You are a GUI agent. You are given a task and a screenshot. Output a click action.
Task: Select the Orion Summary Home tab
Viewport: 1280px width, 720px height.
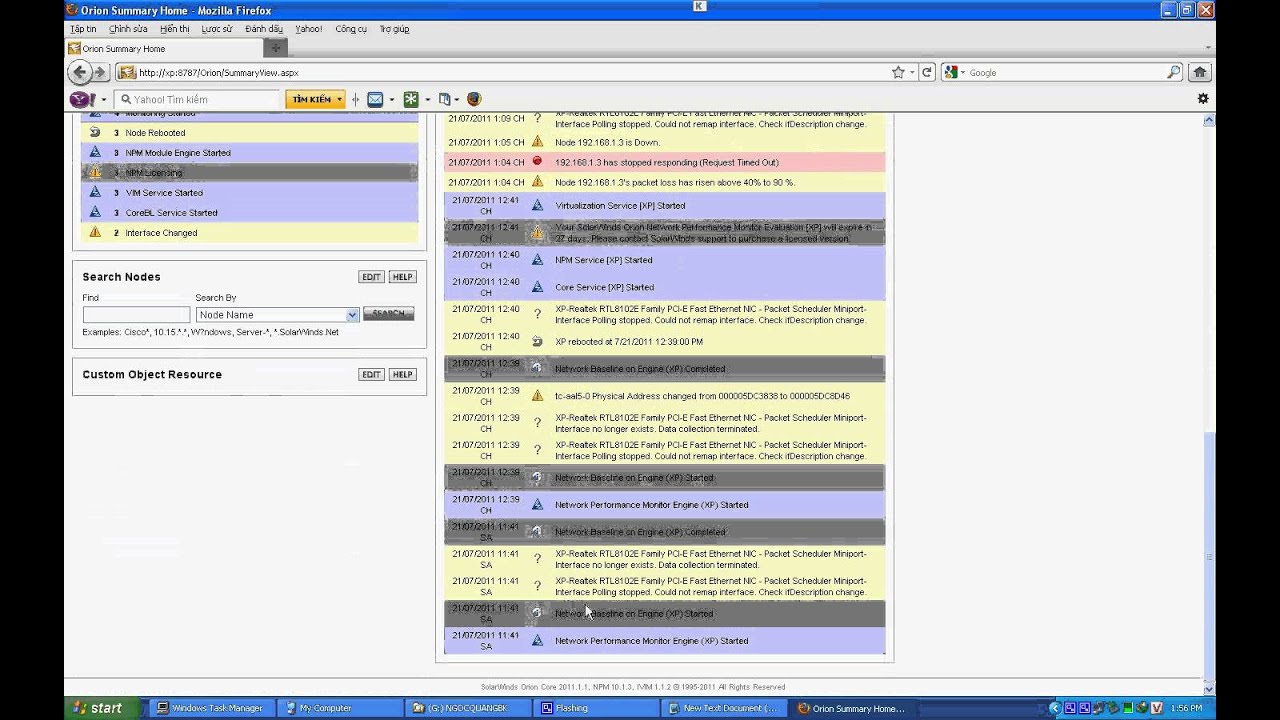(x=165, y=48)
